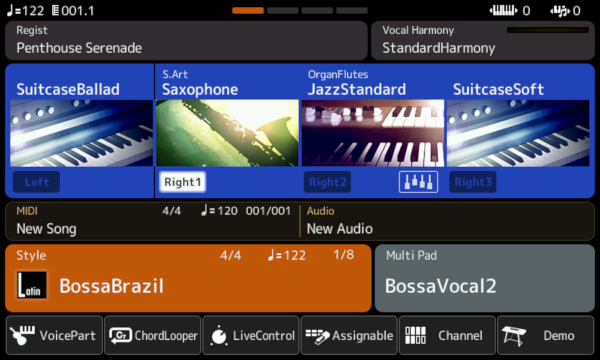Open the ChordLooper C7 loop icon
Screen dimensions: 600x360
click(x=120, y=336)
